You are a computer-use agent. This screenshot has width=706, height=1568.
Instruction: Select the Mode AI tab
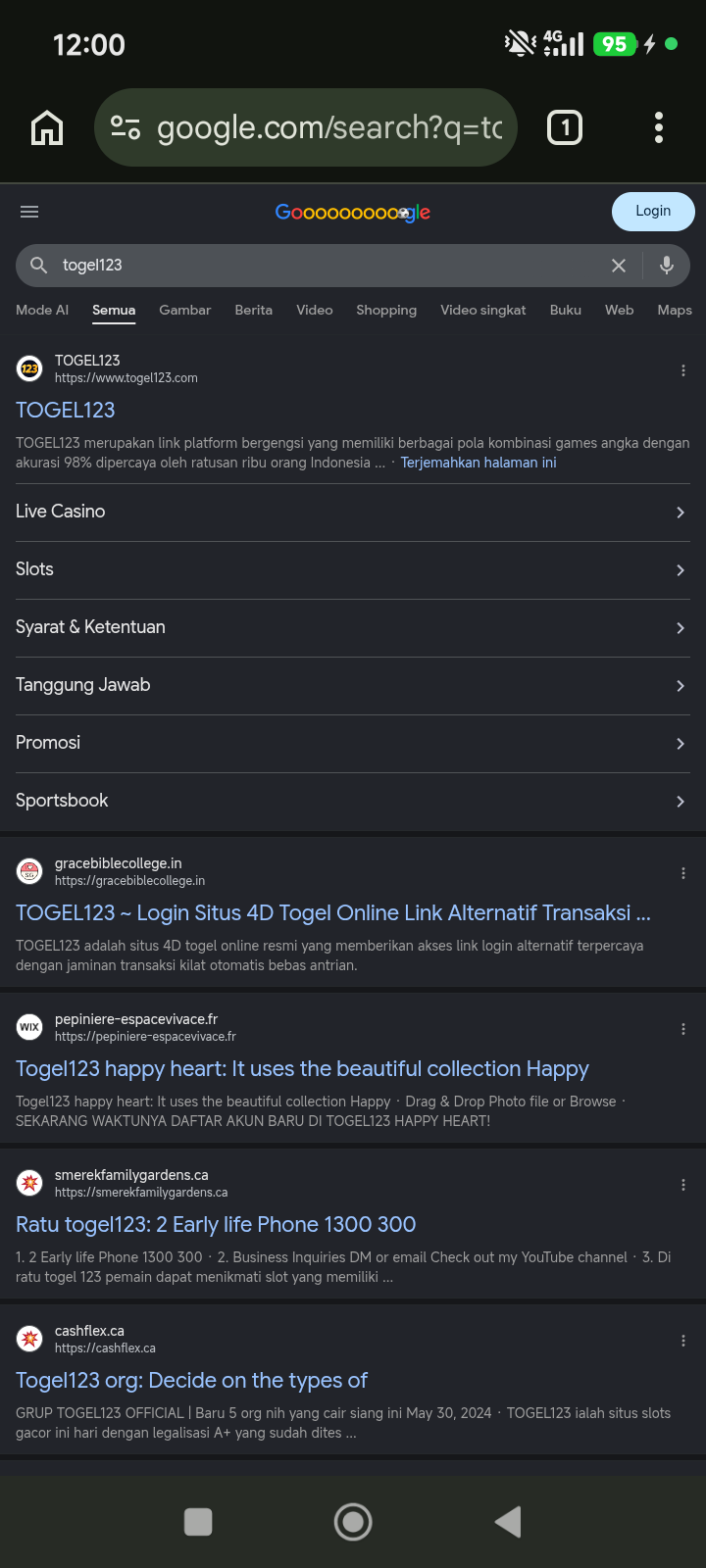pos(42,310)
